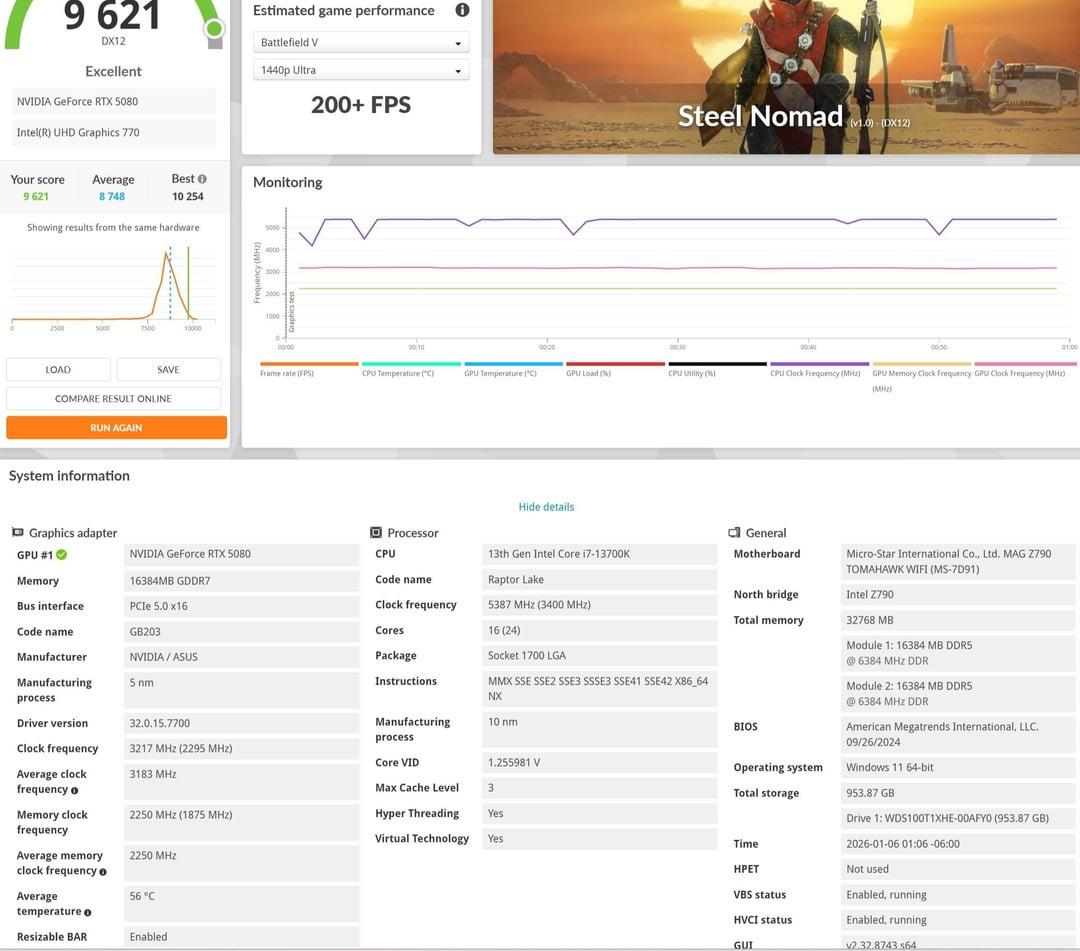Click the info icon next to Best score

point(202,179)
